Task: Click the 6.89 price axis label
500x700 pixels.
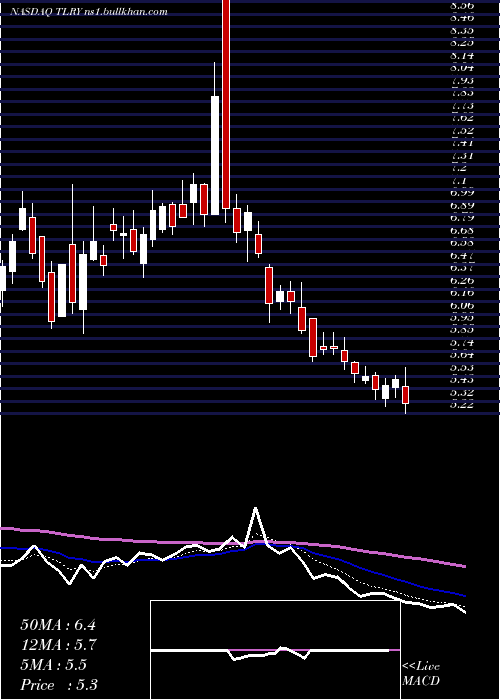Action: click(x=463, y=206)
